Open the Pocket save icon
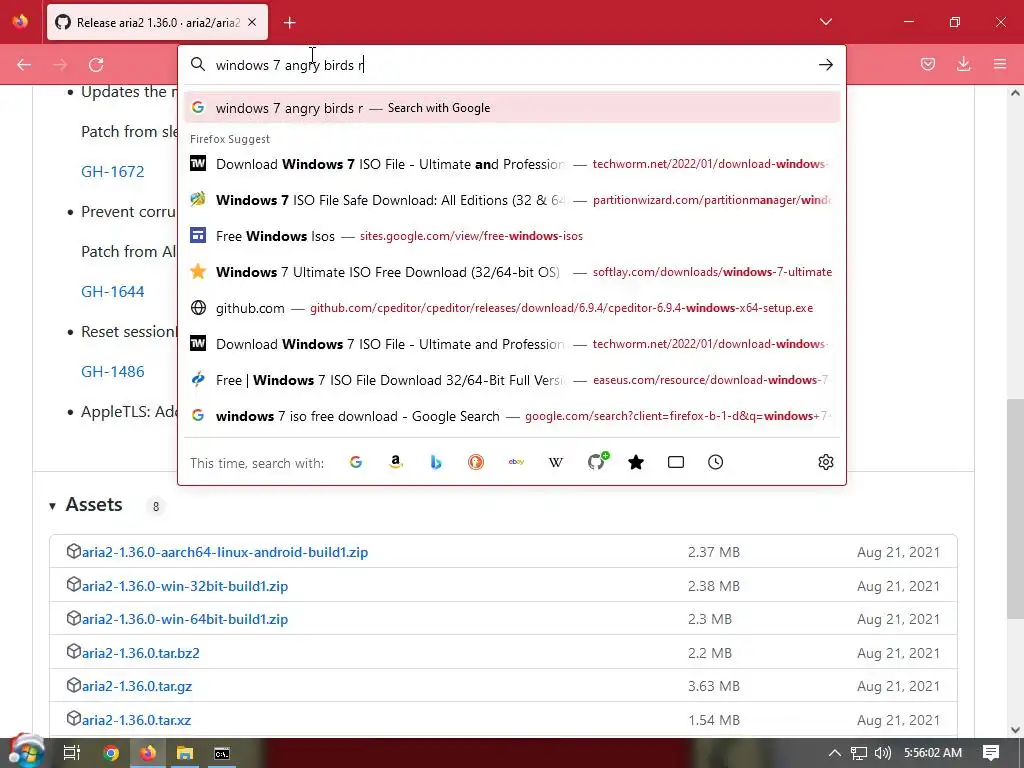 (927, 64)
